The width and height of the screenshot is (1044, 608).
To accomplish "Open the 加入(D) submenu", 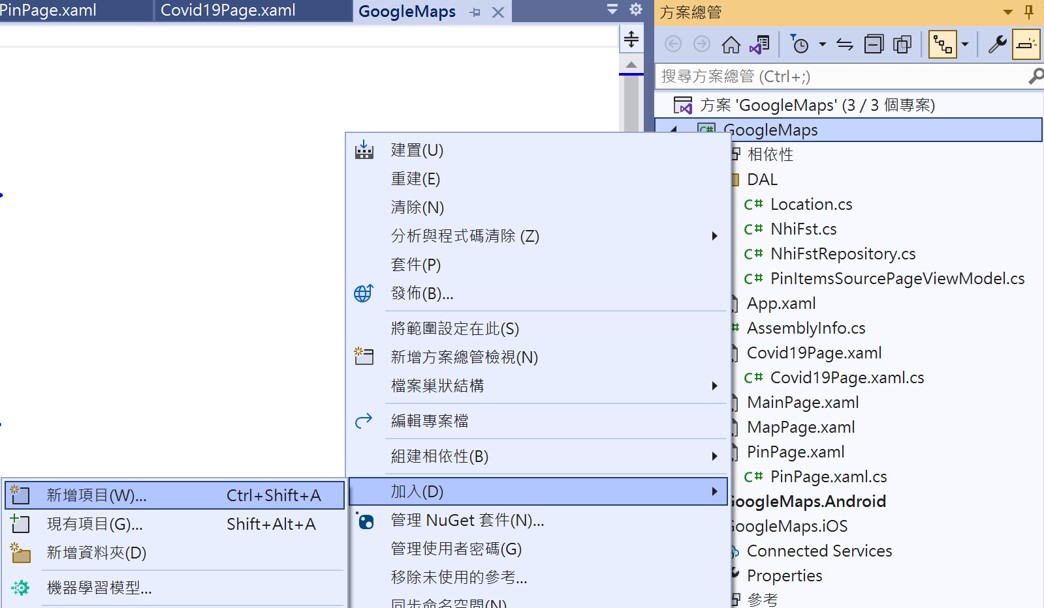I will pos(537,491).
